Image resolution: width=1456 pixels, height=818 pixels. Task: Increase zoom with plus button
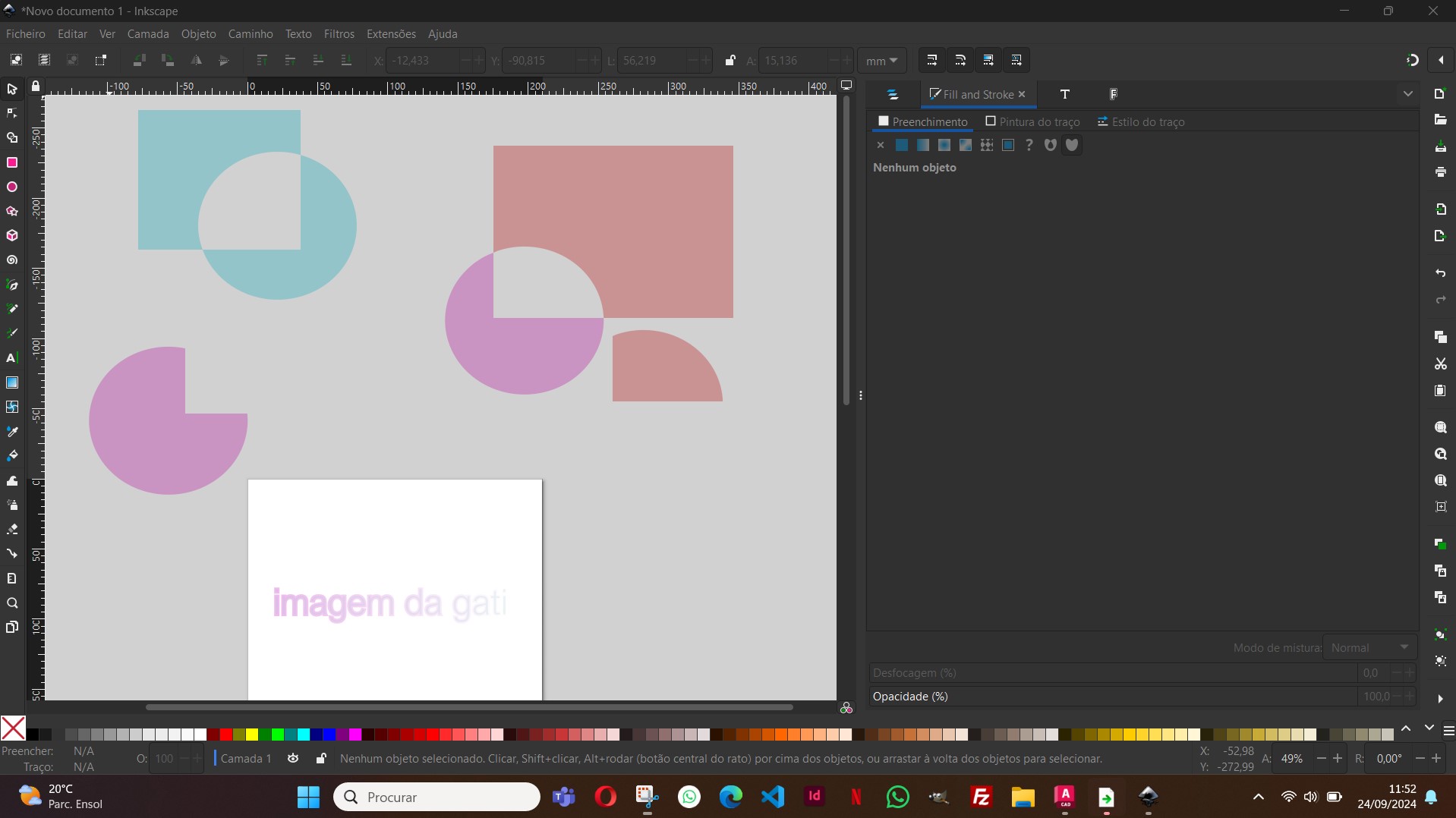click(1338, 758)
